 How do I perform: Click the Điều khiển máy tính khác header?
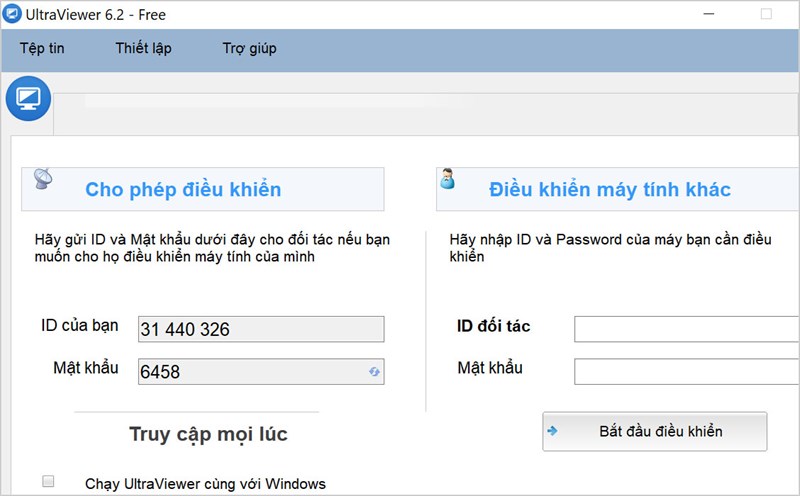point(609,189)
